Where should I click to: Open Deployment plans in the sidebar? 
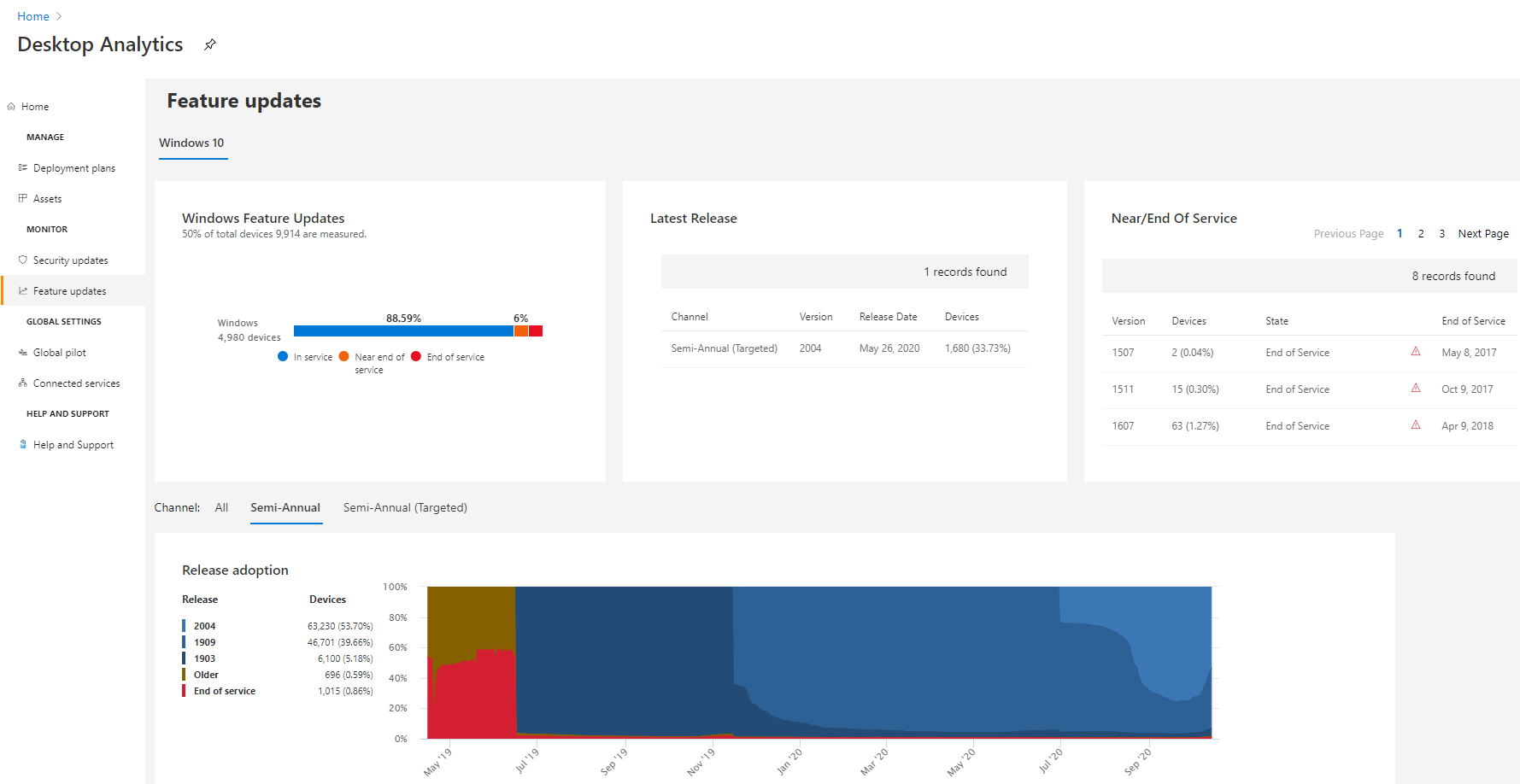coord(73,168)
